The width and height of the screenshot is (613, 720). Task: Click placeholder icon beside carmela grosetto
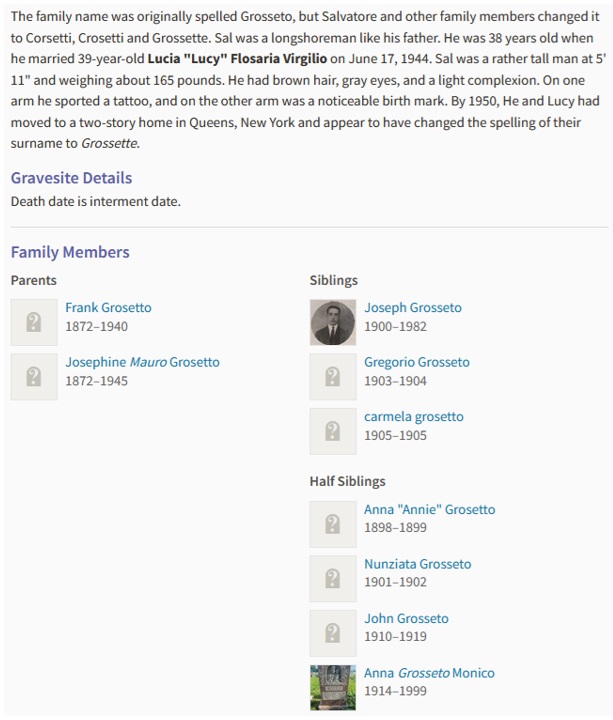333,431
